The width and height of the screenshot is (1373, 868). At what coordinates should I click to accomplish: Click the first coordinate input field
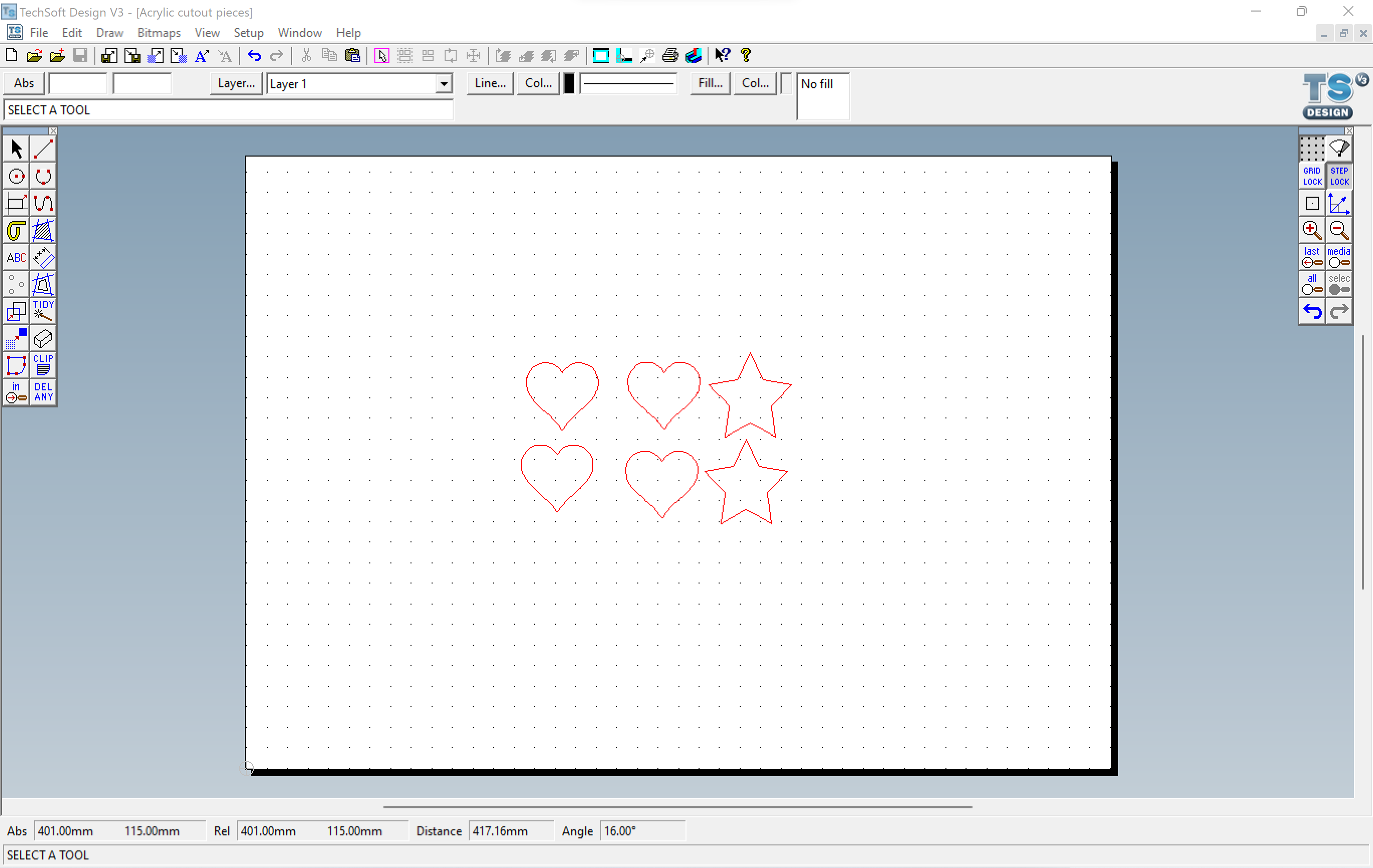coord(78,84)
